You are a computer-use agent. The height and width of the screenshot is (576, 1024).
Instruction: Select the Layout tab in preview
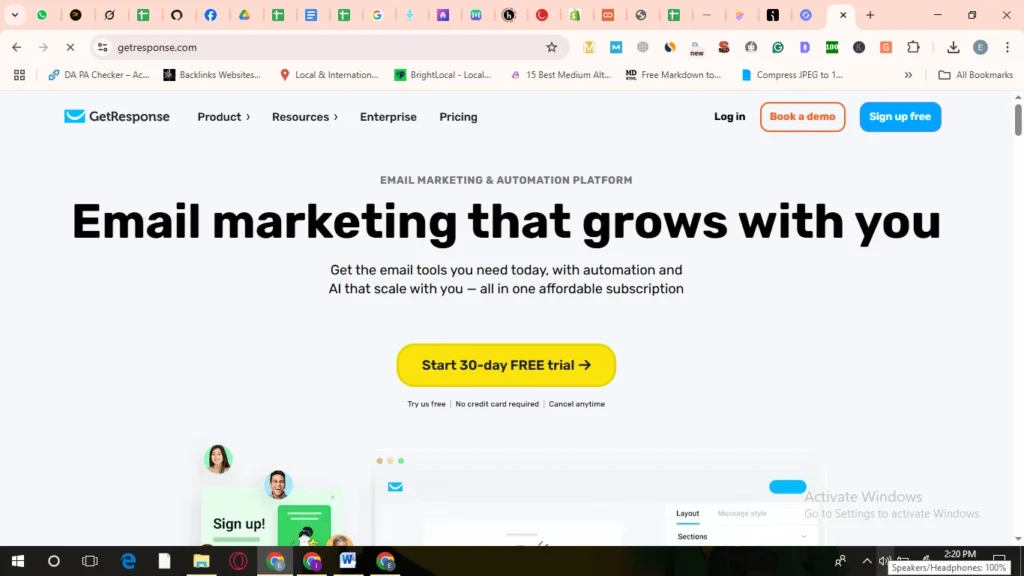[x=687, y=513]
